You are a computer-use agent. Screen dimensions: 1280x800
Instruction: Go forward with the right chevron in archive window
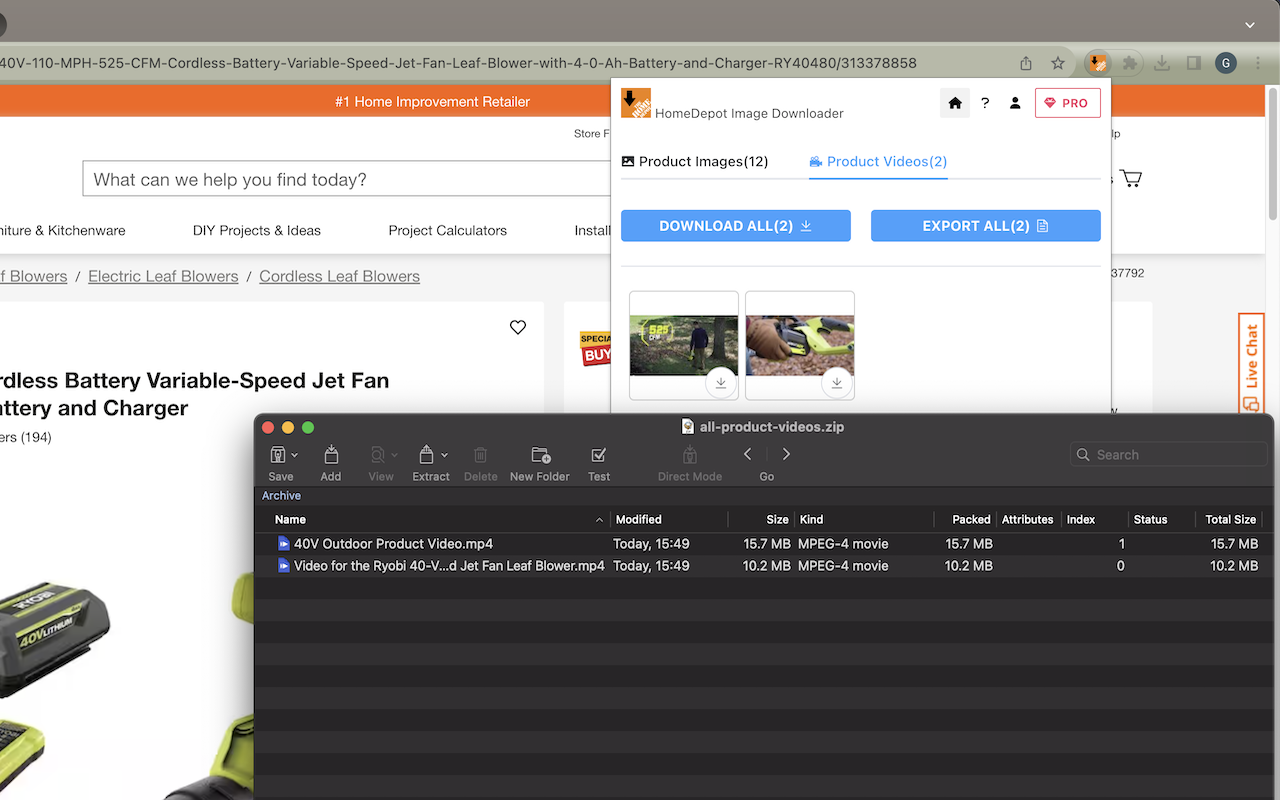click(x=786, y=454)
